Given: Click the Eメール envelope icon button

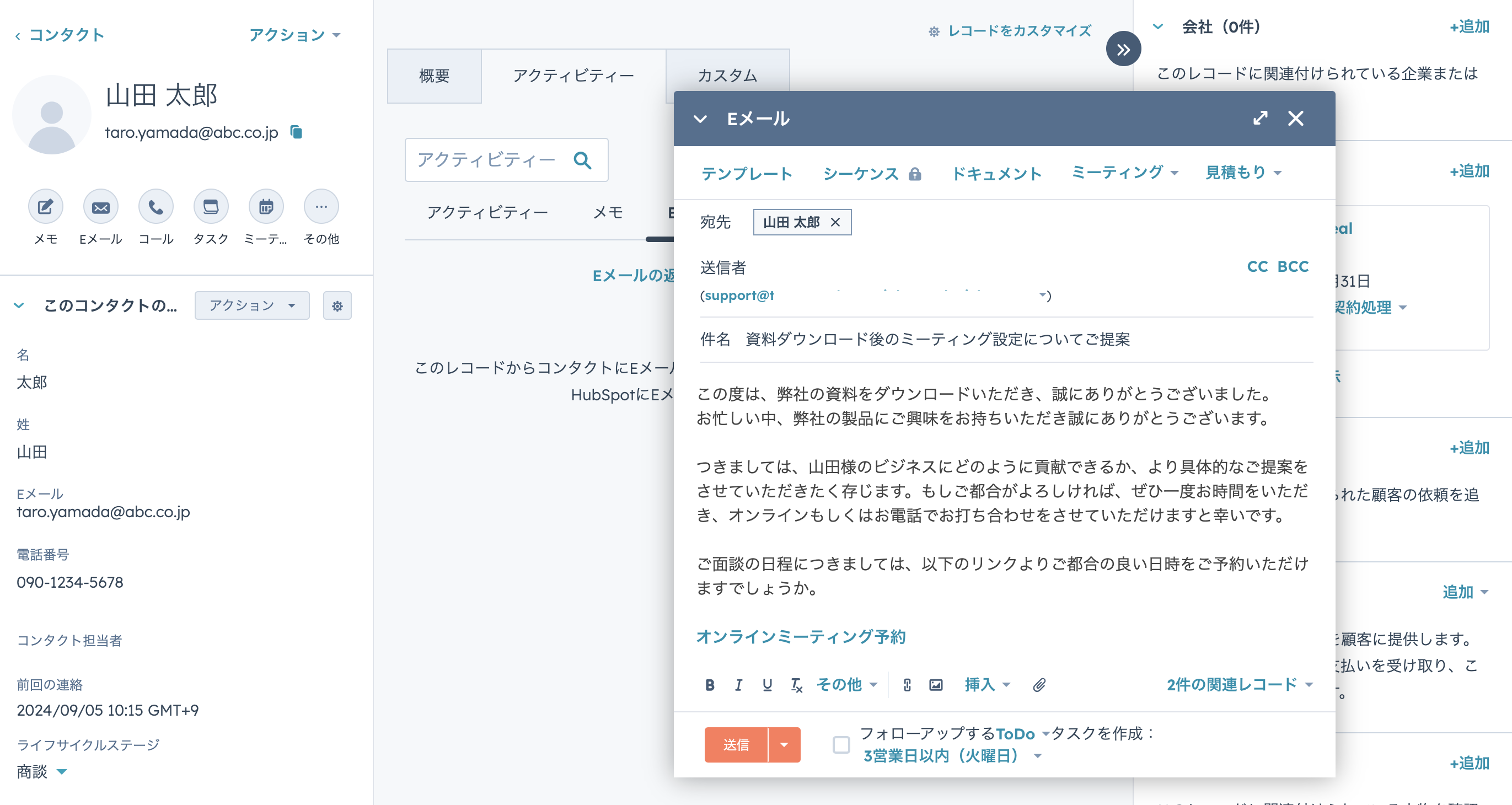Looking at the screenshot, I should 101,207.
